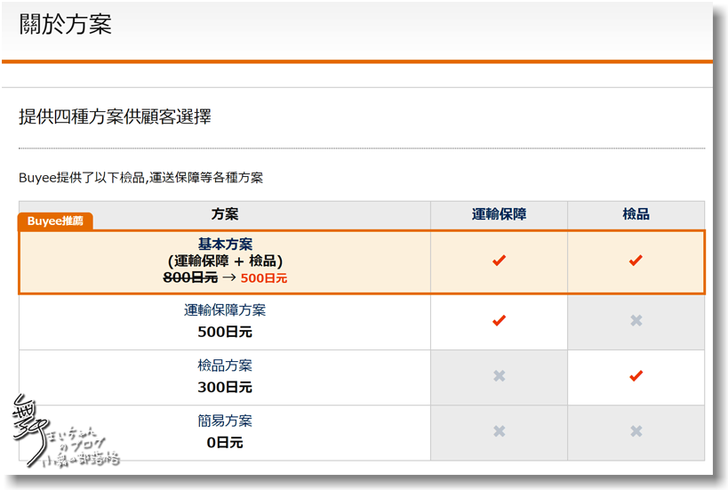Click gray X in 簡易方案 檢品 cell
The height and width of the screenshot is (490, 728).
click(635, 431)
